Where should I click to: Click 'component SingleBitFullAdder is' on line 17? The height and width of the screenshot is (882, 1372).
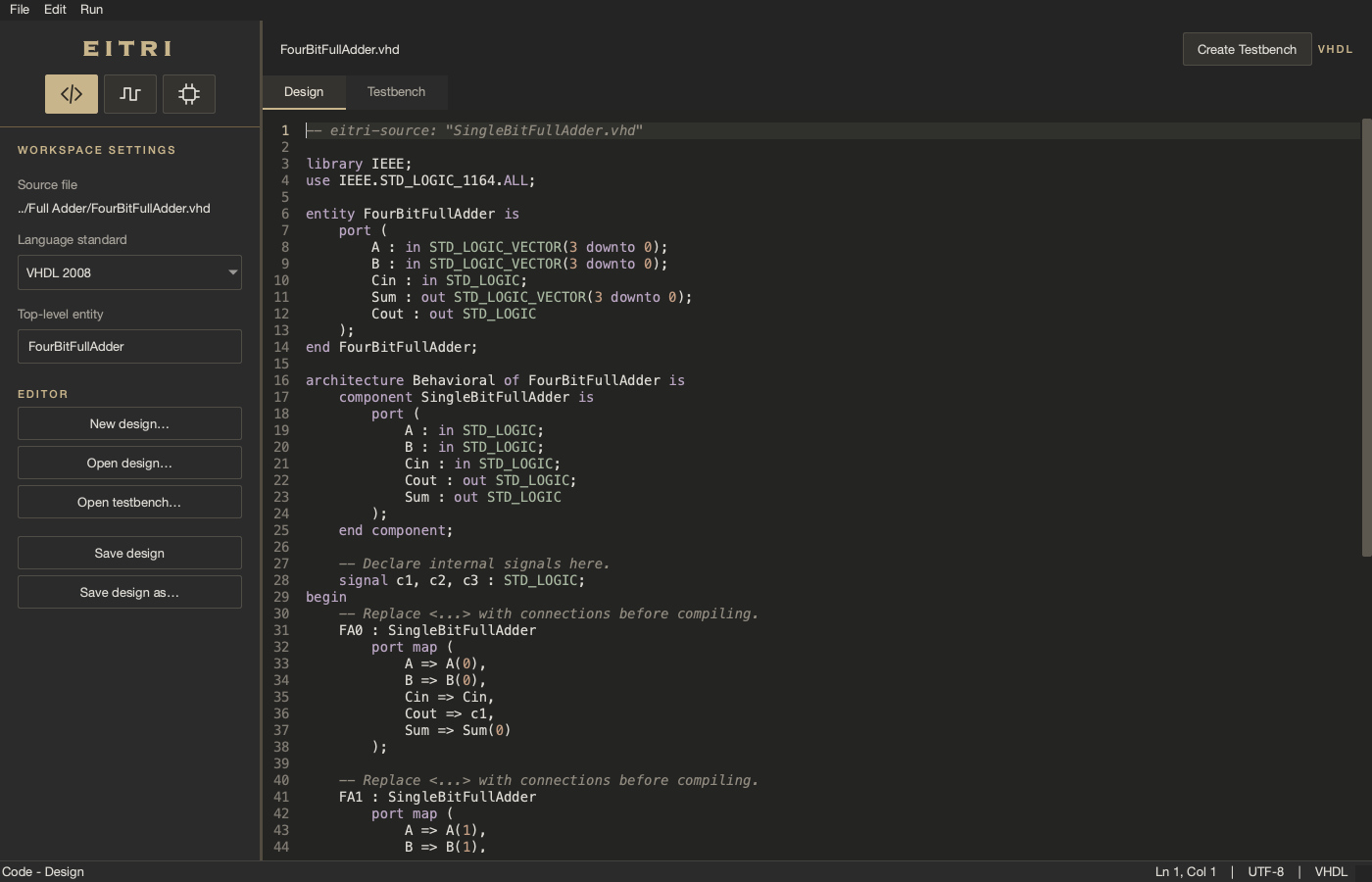point(466,397)
